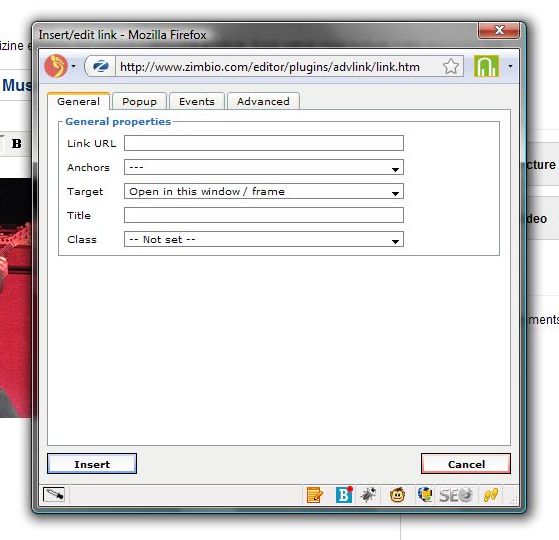Click the SEO status bar icon

pos(456,495)
